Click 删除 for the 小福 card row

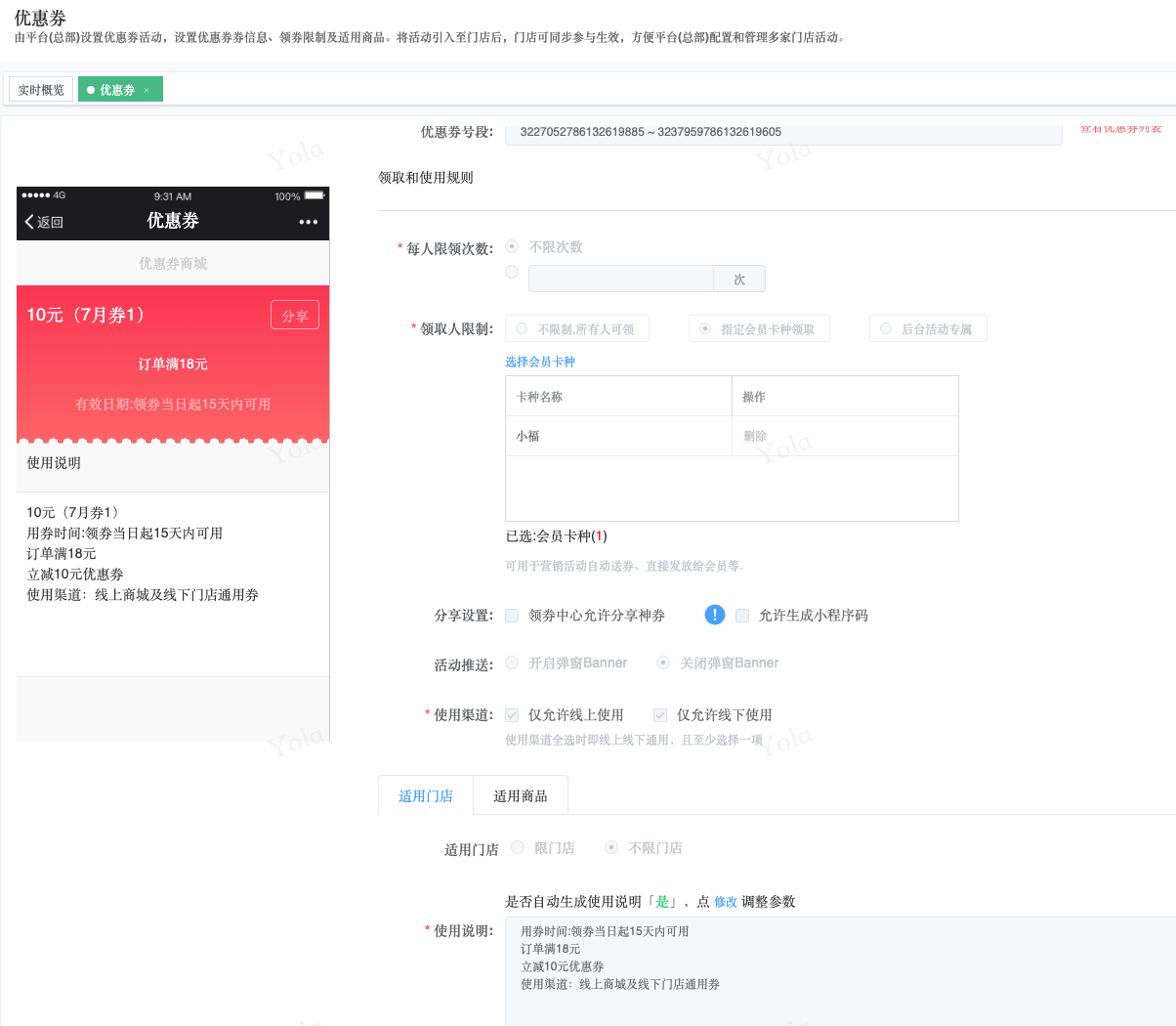click(755, 436)
